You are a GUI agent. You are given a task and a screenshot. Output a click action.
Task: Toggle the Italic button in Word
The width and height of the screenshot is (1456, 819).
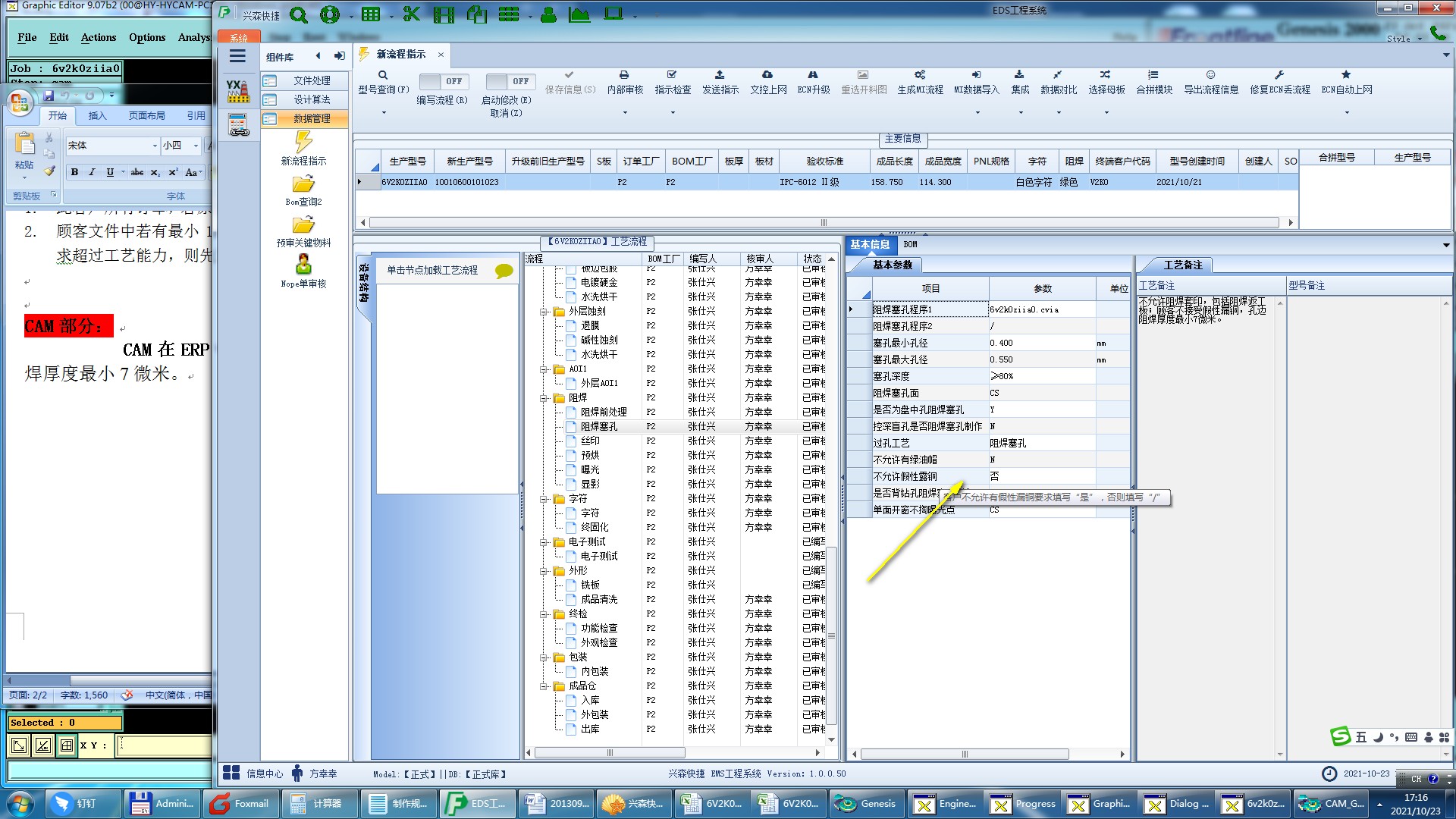point(92,172)
